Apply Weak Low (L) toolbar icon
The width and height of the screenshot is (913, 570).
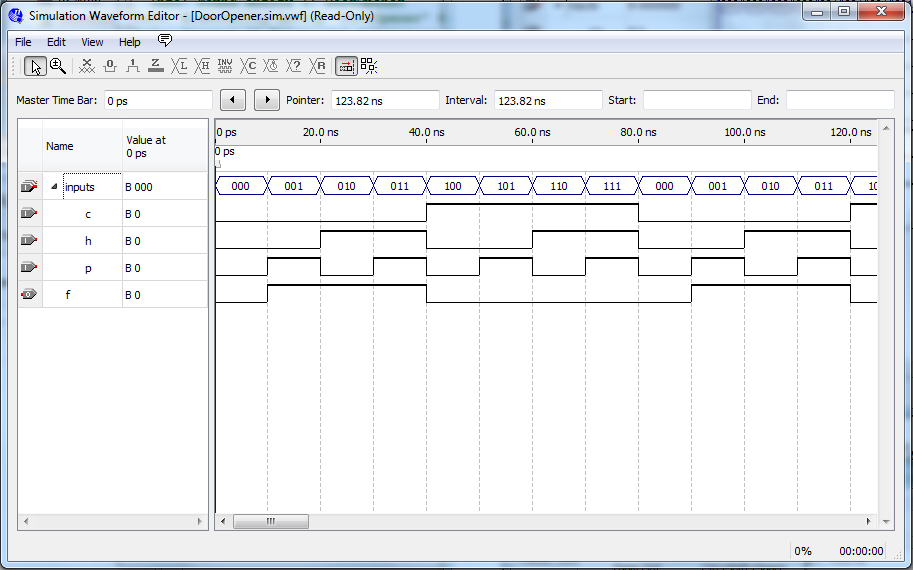click(179, 66)
